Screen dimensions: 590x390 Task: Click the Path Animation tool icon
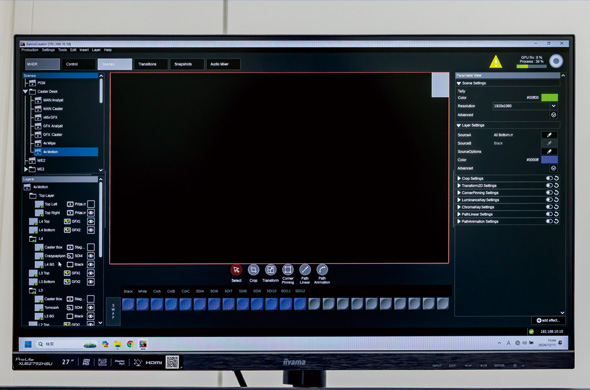322,270
